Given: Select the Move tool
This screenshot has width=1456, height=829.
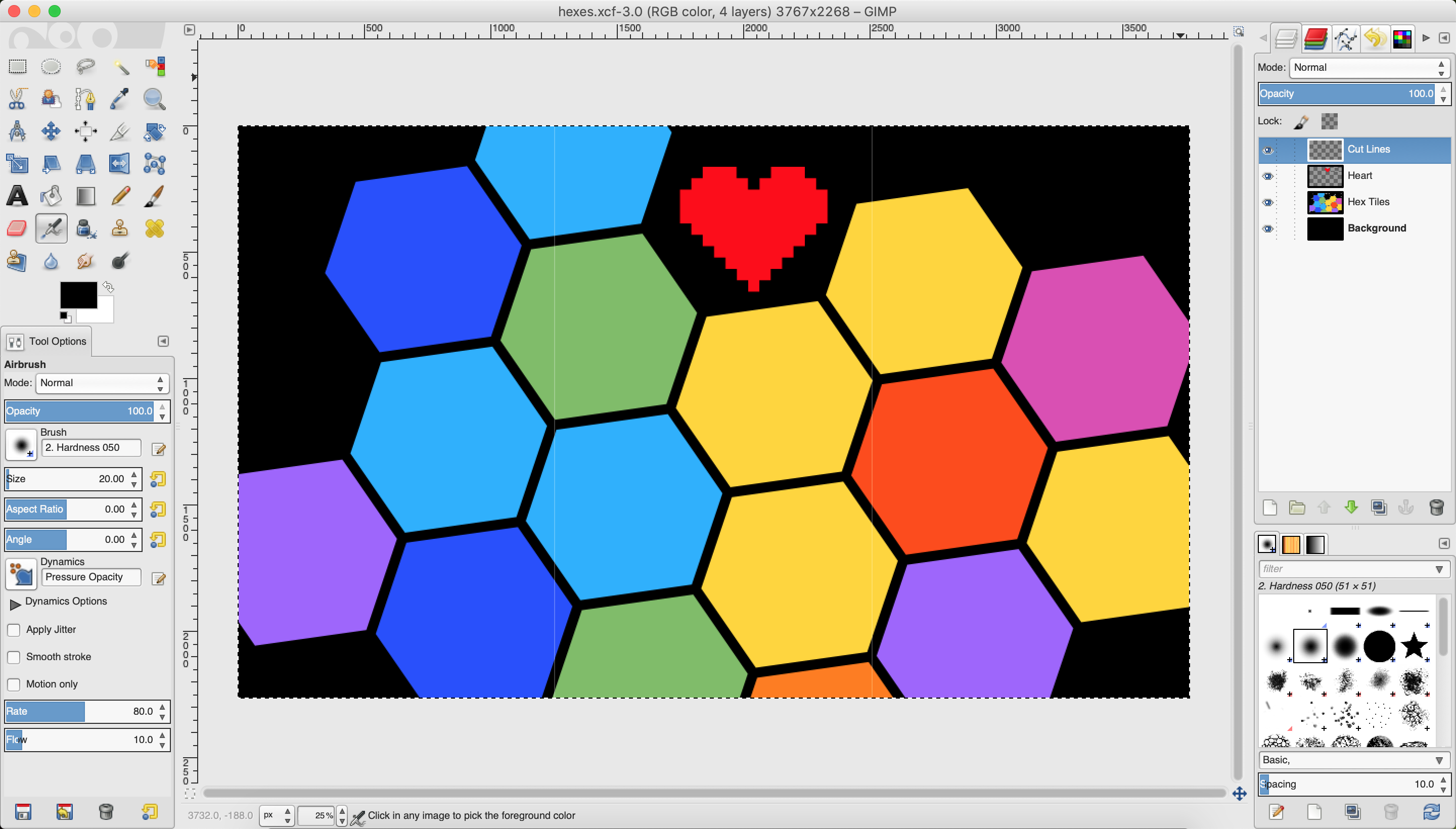Looking at the screenshot, I should click(x=51, y=131).
